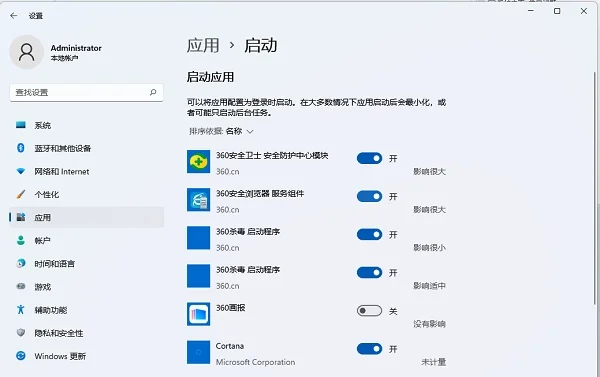Enable the 360画报 startup toggle
The image size is (600, 377).
(369, 310)
